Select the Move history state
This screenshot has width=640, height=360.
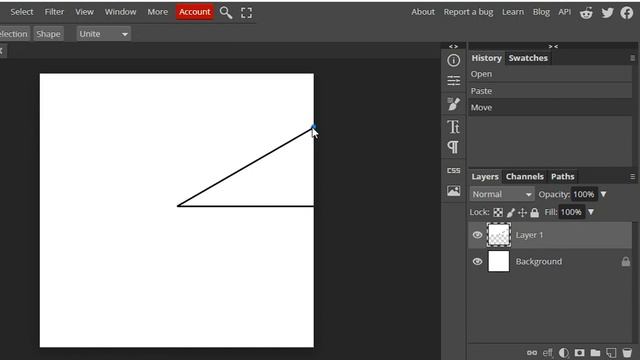[x=550, y=108]
